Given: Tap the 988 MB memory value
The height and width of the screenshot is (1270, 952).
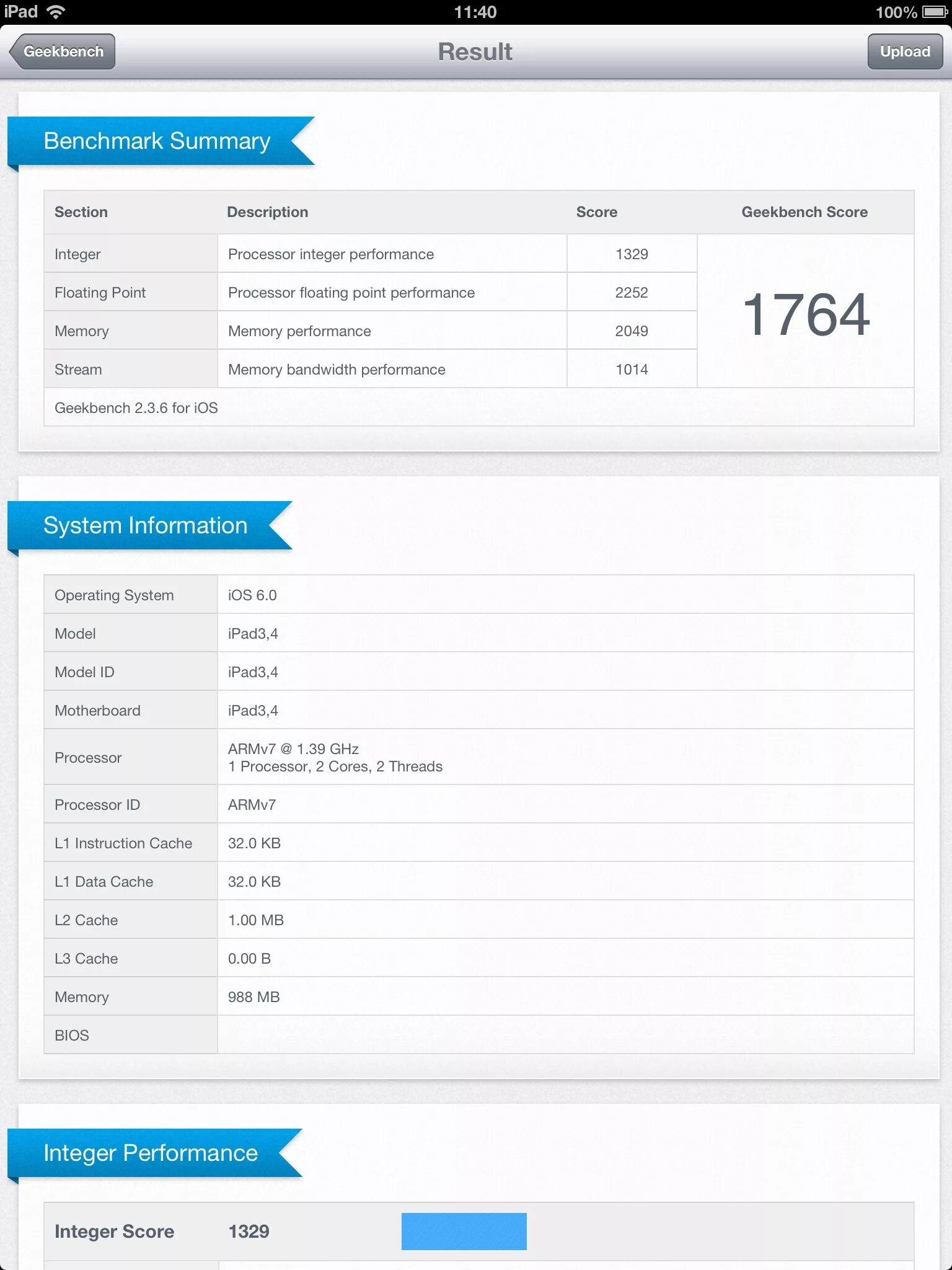Looking at the screenshot, I should (253, 997).
